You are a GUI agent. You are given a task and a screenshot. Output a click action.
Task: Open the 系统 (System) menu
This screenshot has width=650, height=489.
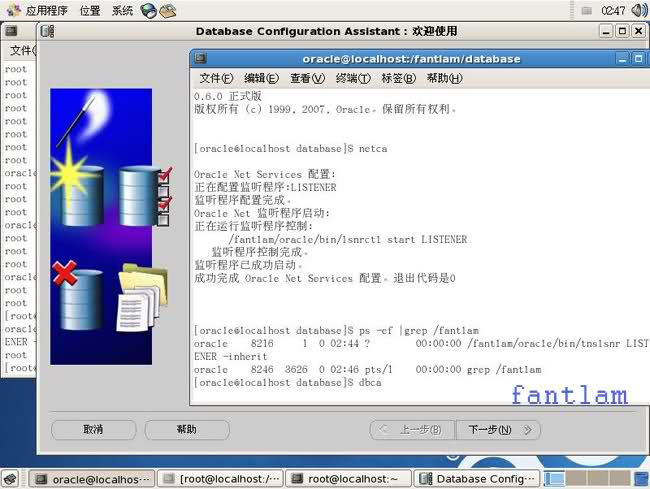point(122,10)
